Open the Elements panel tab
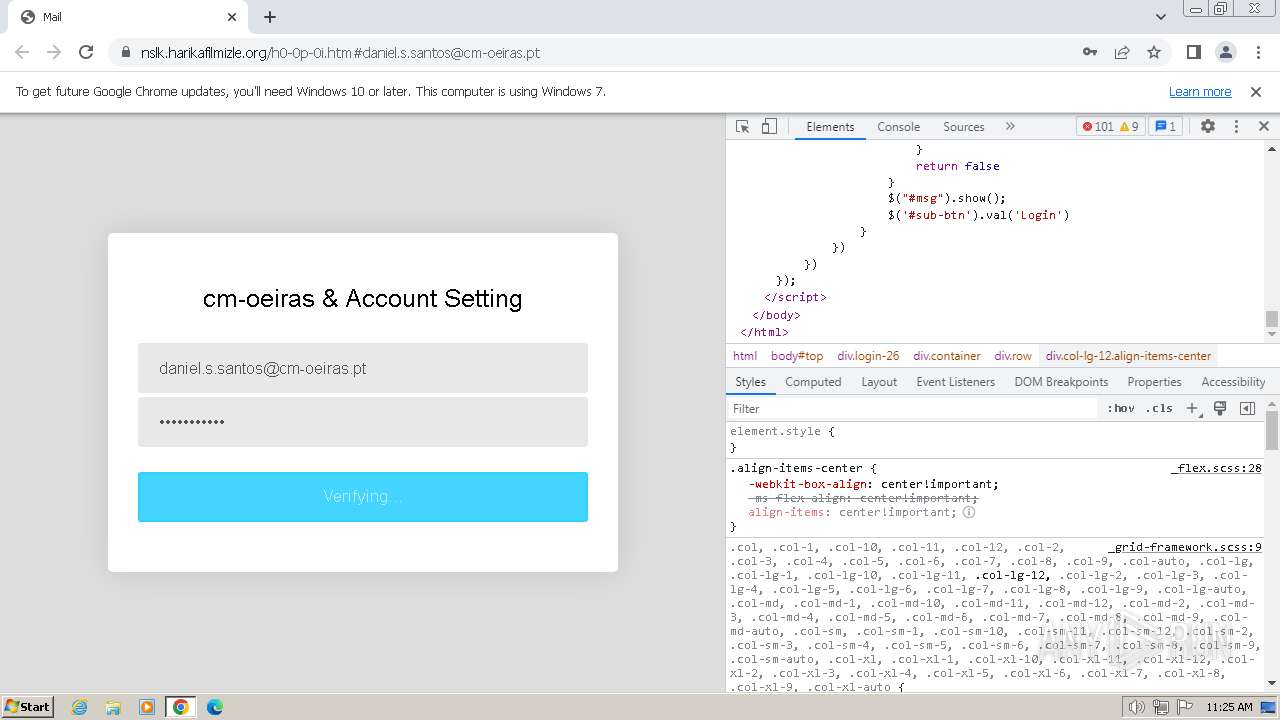 pos(830,127)
